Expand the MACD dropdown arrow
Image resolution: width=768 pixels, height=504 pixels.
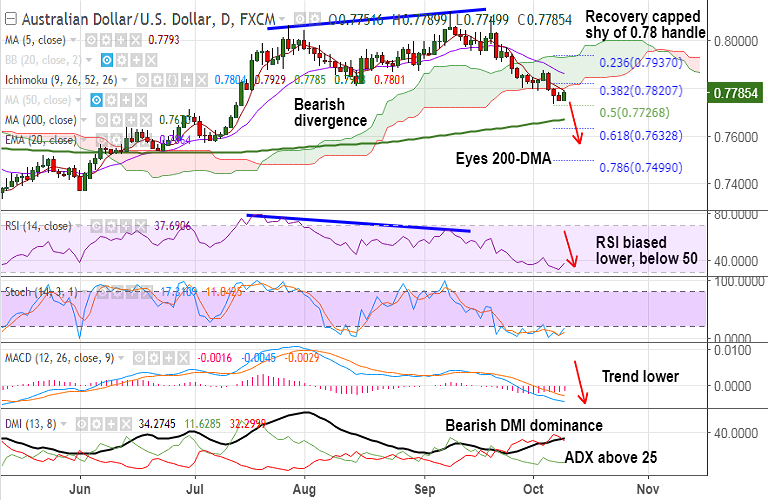pos(121,359)
